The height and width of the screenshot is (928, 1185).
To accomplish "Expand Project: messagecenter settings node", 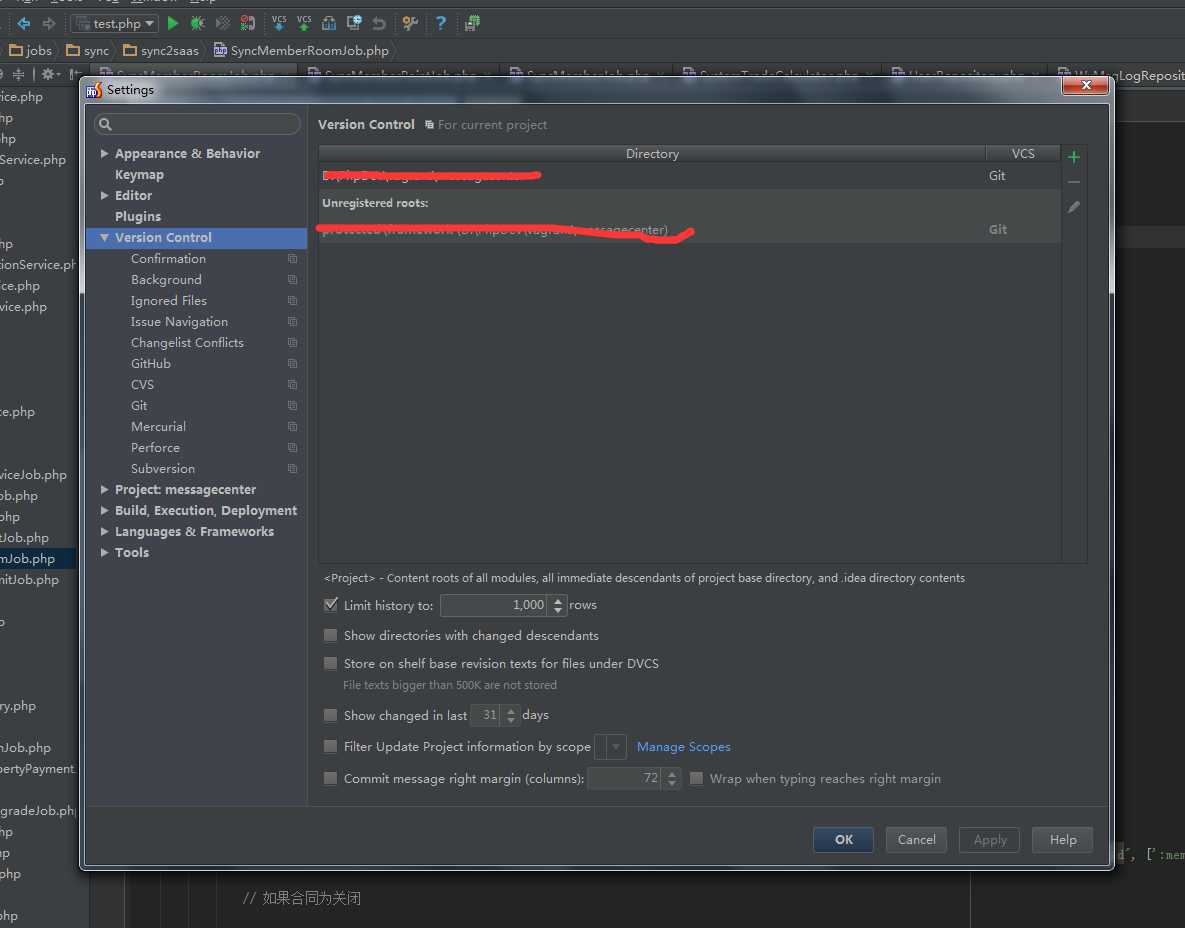I will point(104,490).
